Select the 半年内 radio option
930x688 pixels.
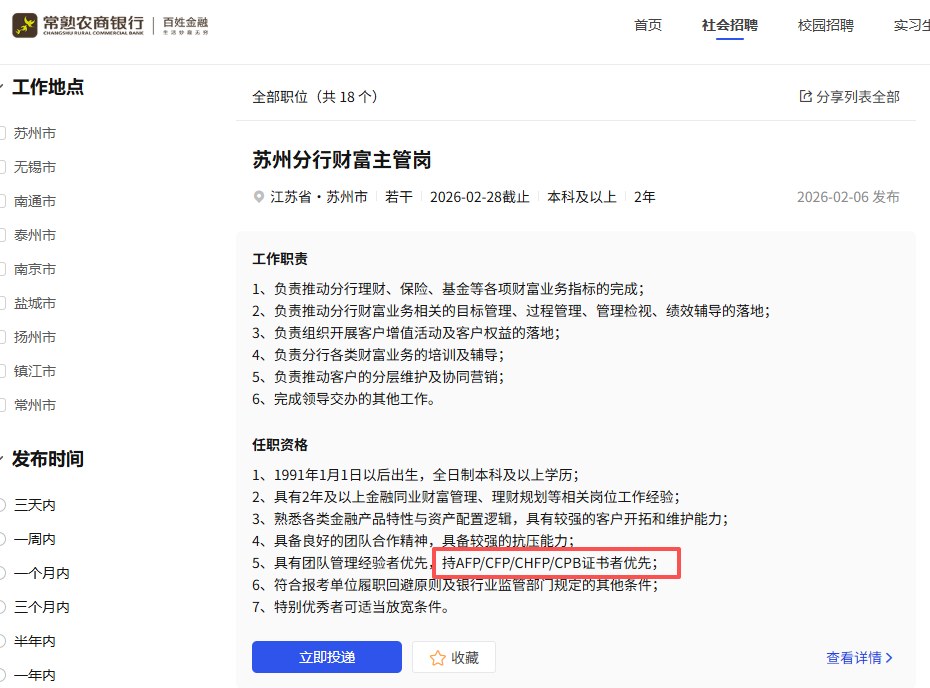coord(2,641)
